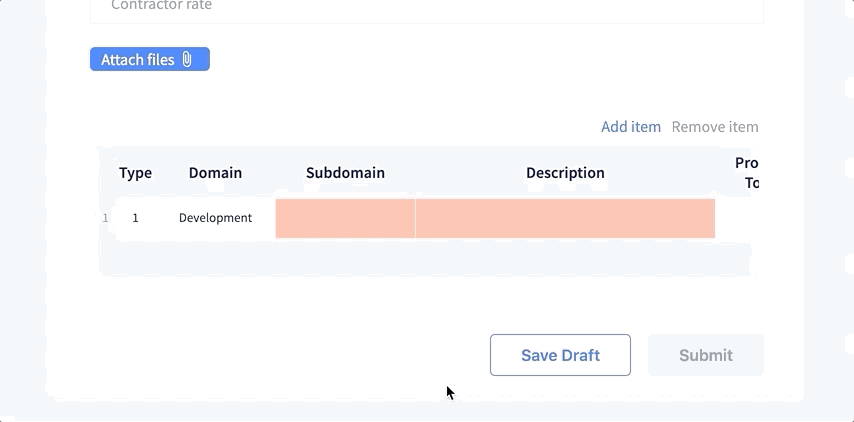Click the greyed-out Submit button
Screen dimensions: 854x422
(706, 355)
